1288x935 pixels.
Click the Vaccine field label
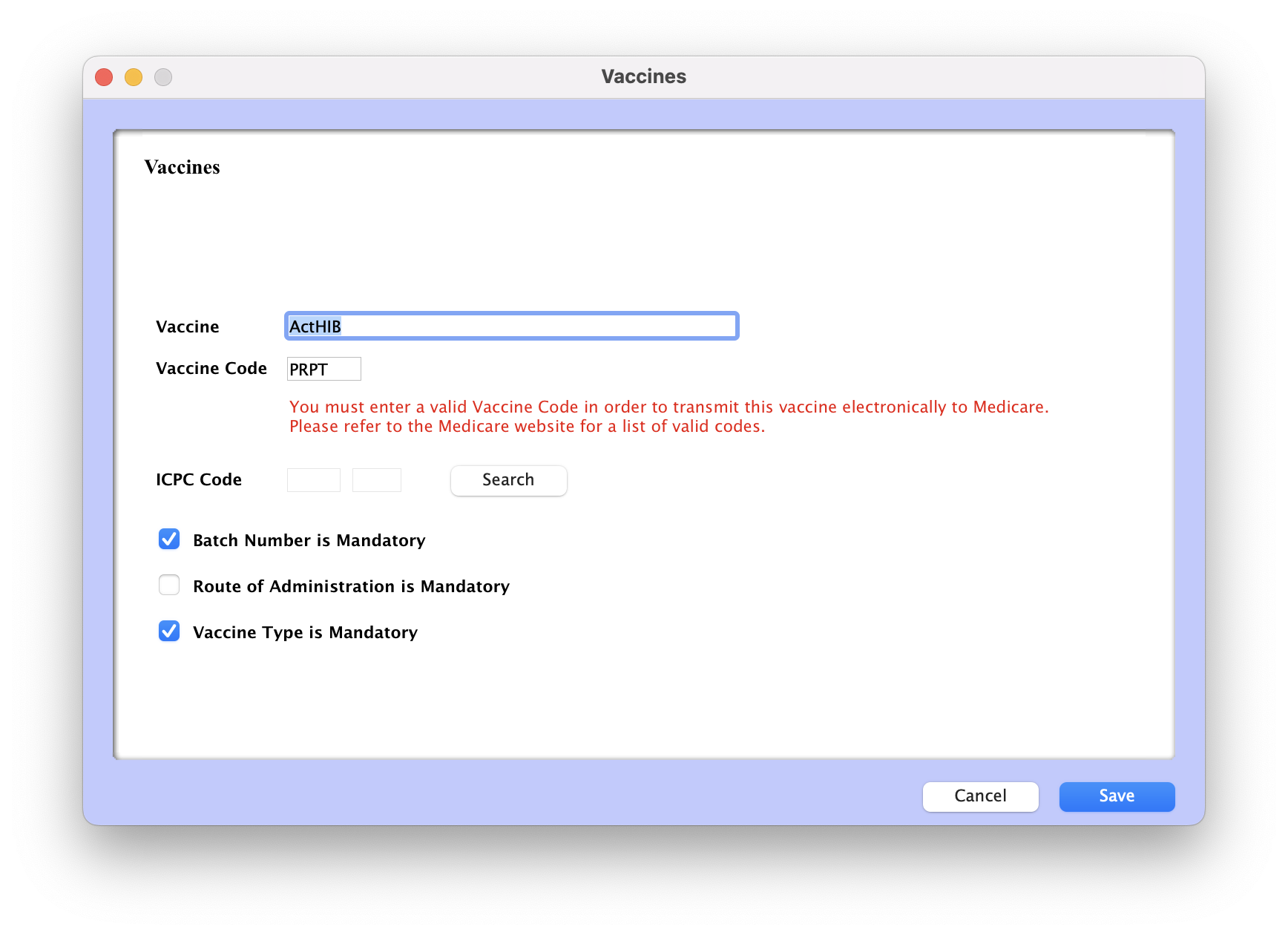(x=187, y=327)
